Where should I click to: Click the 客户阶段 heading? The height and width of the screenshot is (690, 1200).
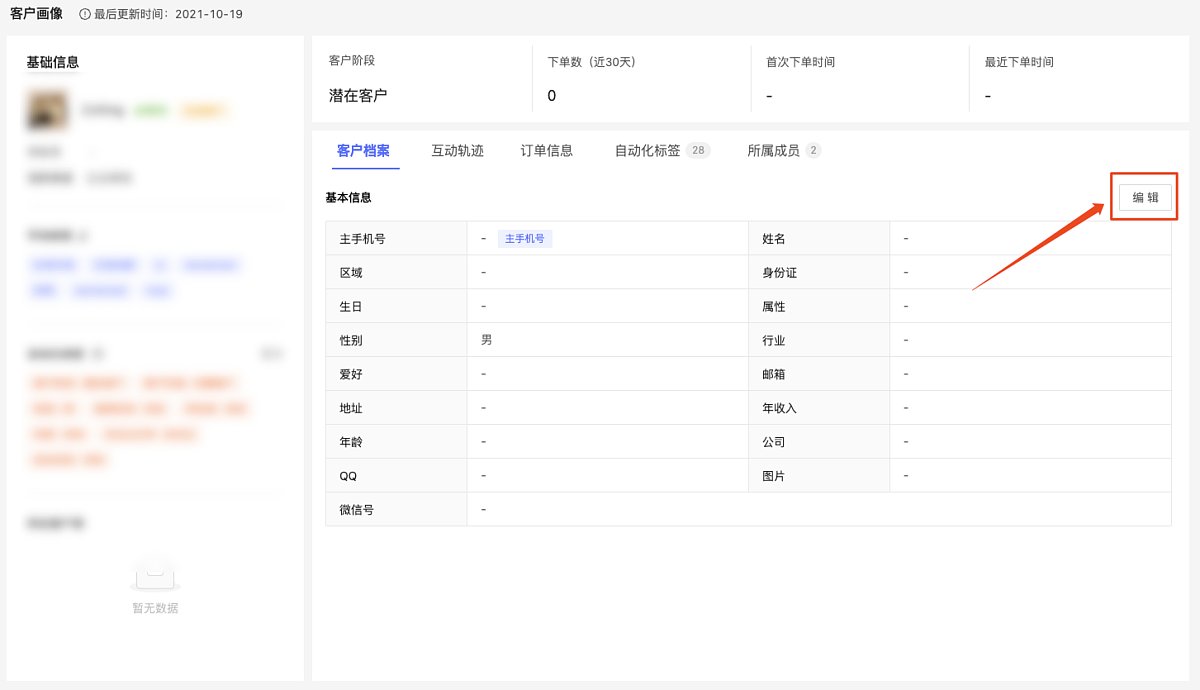click(352, 61)
